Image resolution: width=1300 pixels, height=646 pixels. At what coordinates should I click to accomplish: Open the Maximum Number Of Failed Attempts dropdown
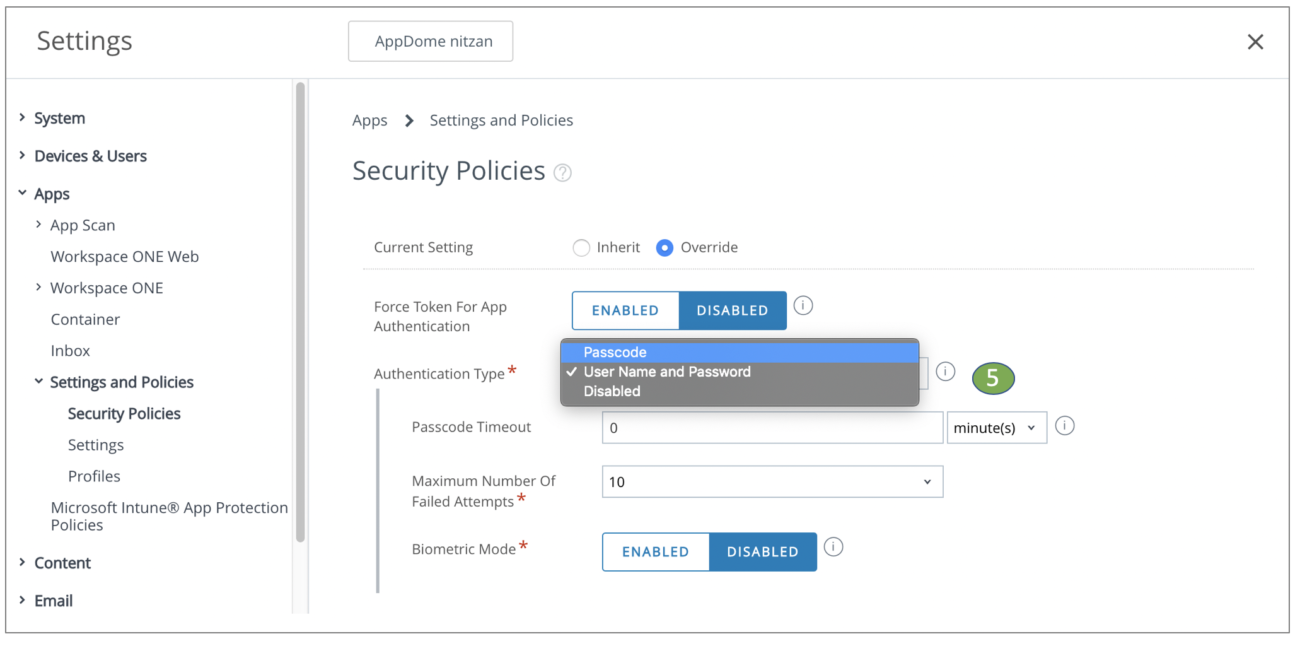(771, 481)
